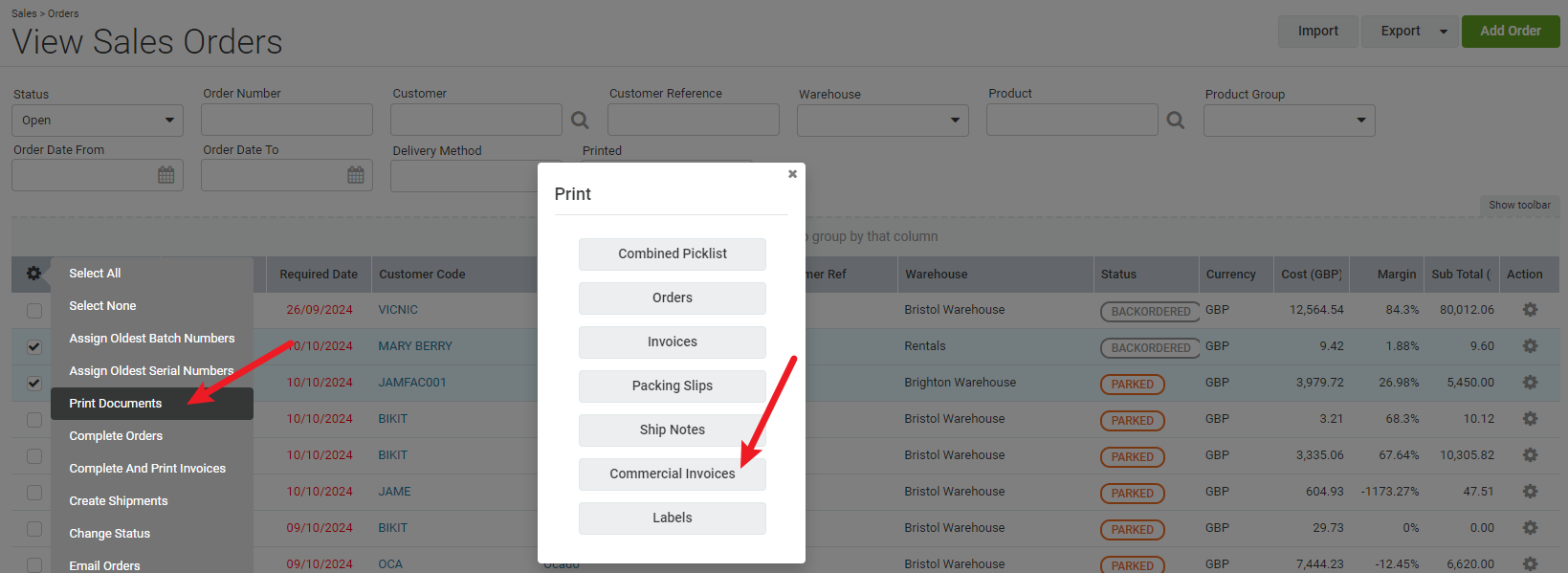The image size is (1568, 573).
Task: Focus the Product input field
Action: point(1072,120)
